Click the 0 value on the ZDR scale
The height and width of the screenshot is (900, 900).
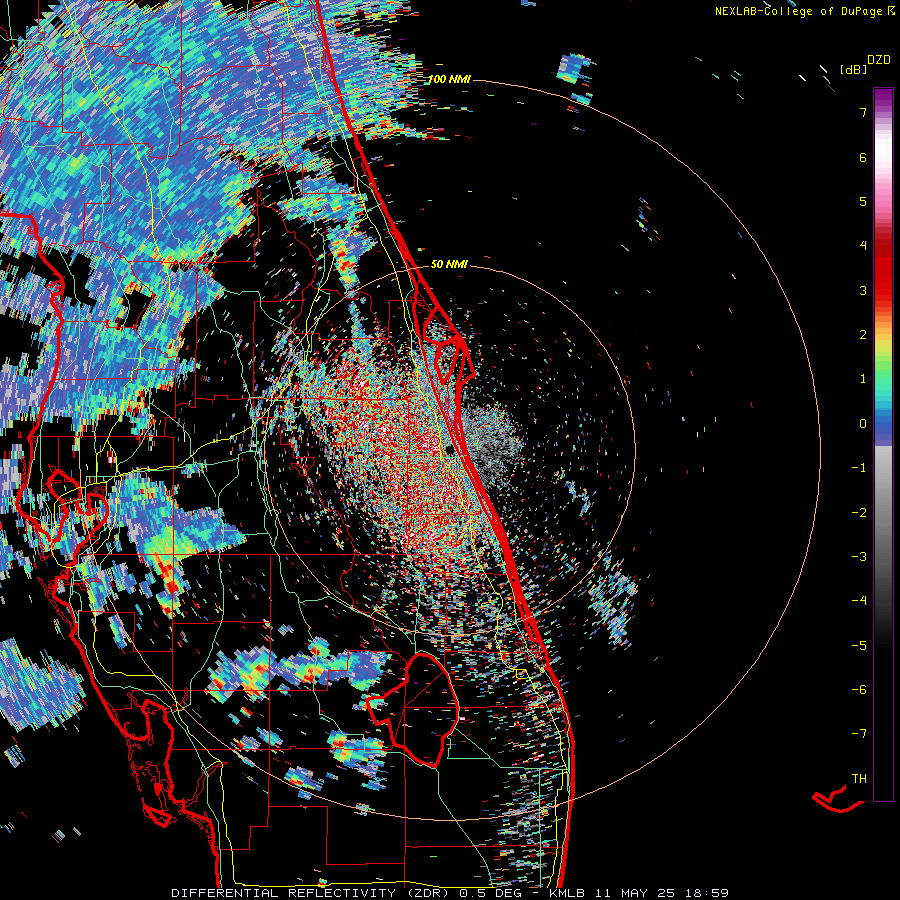pyautogui.click(x=863, y=424)
